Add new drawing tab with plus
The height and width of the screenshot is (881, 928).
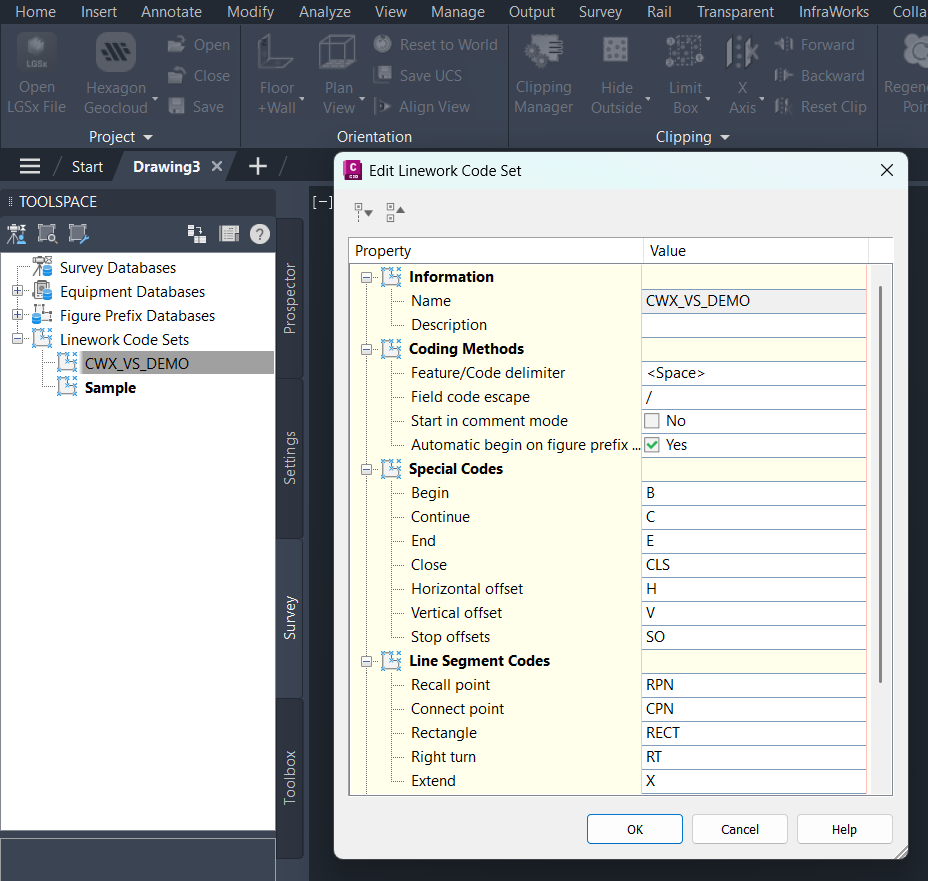pos(257,166)
